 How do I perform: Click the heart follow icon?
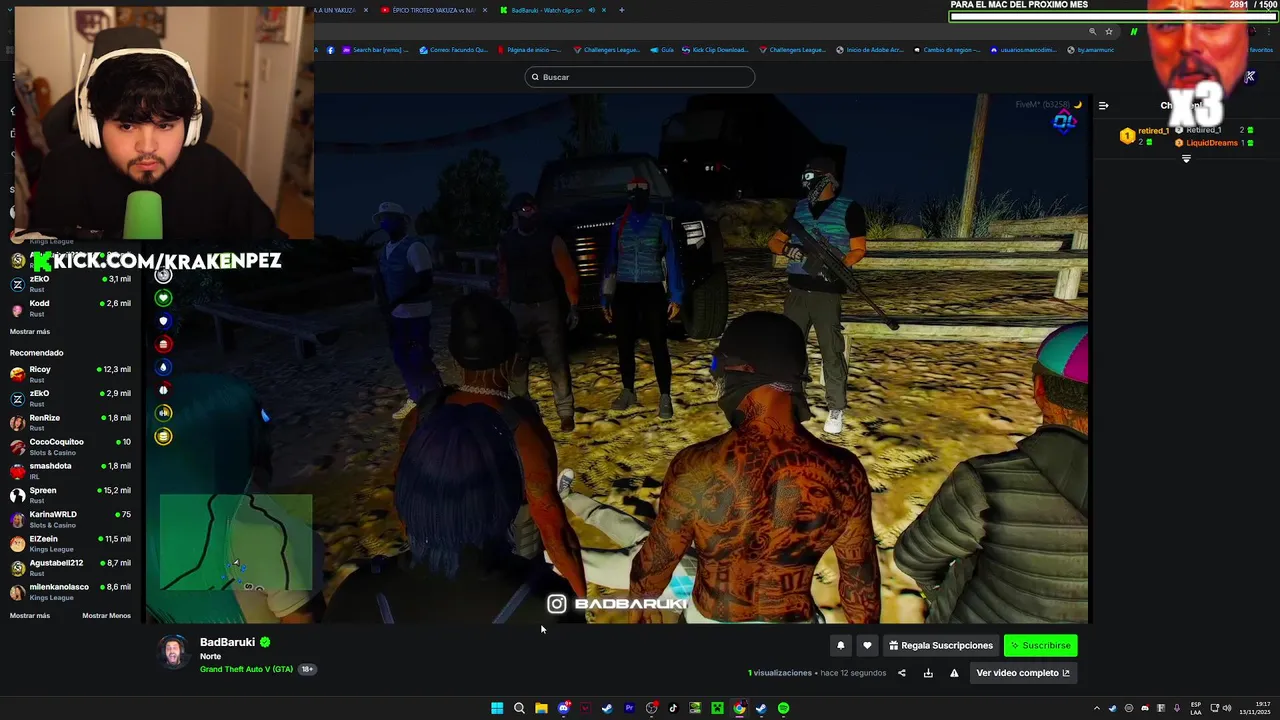click(x=867, y=645)
